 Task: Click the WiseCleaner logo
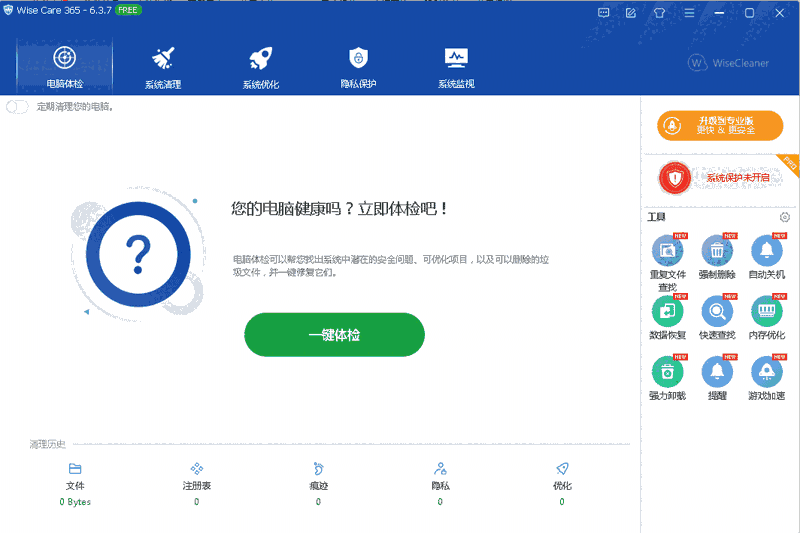pyautogui.click(x=728, y=63)
